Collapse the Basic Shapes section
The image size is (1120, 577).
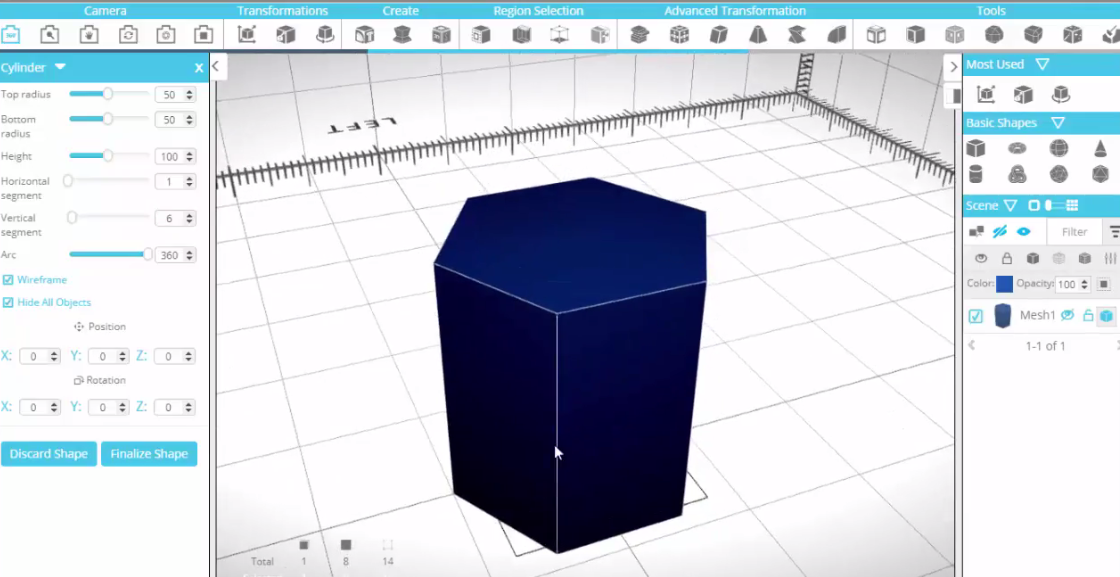point(1058,123)
